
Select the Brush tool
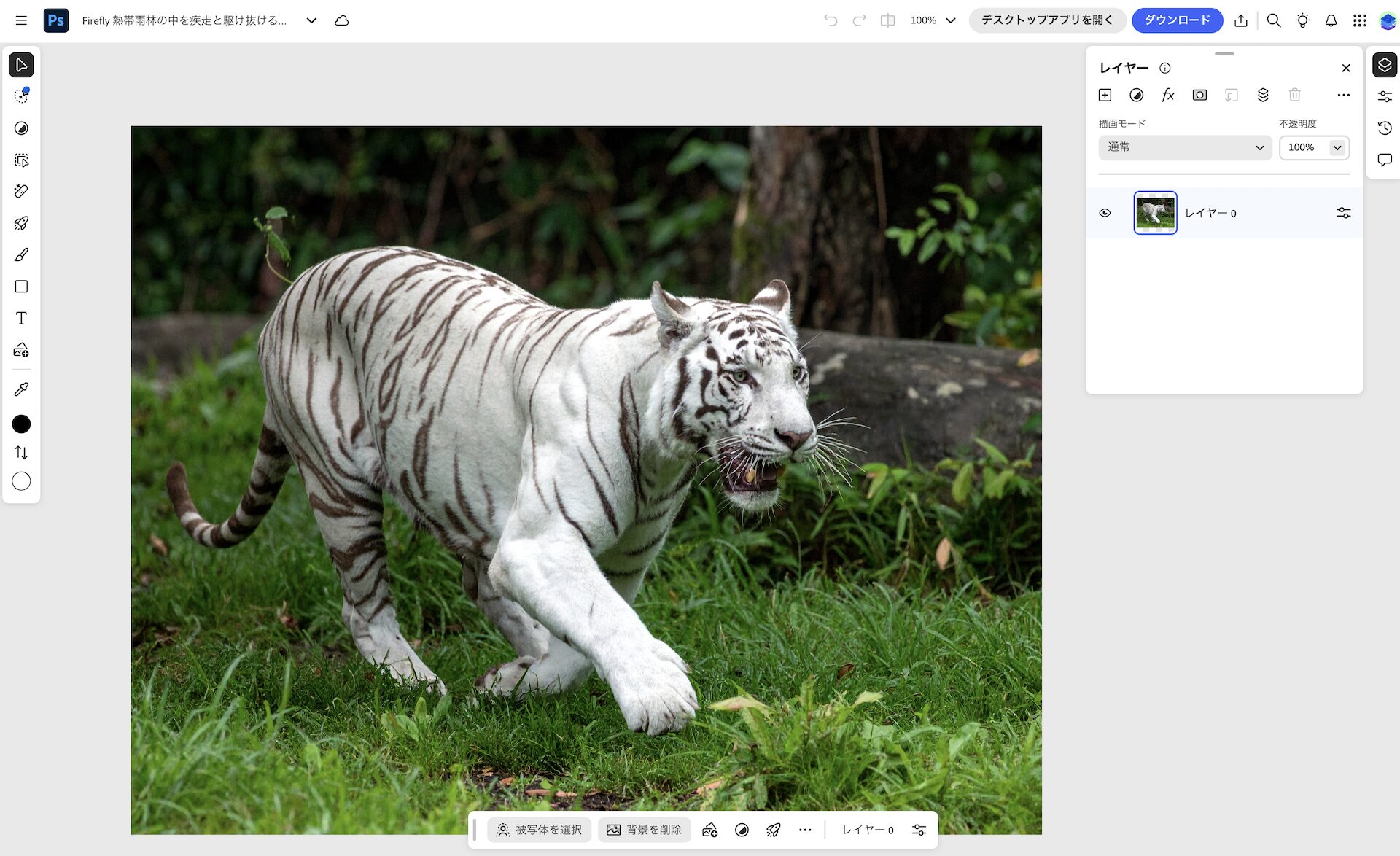[21, 254]
